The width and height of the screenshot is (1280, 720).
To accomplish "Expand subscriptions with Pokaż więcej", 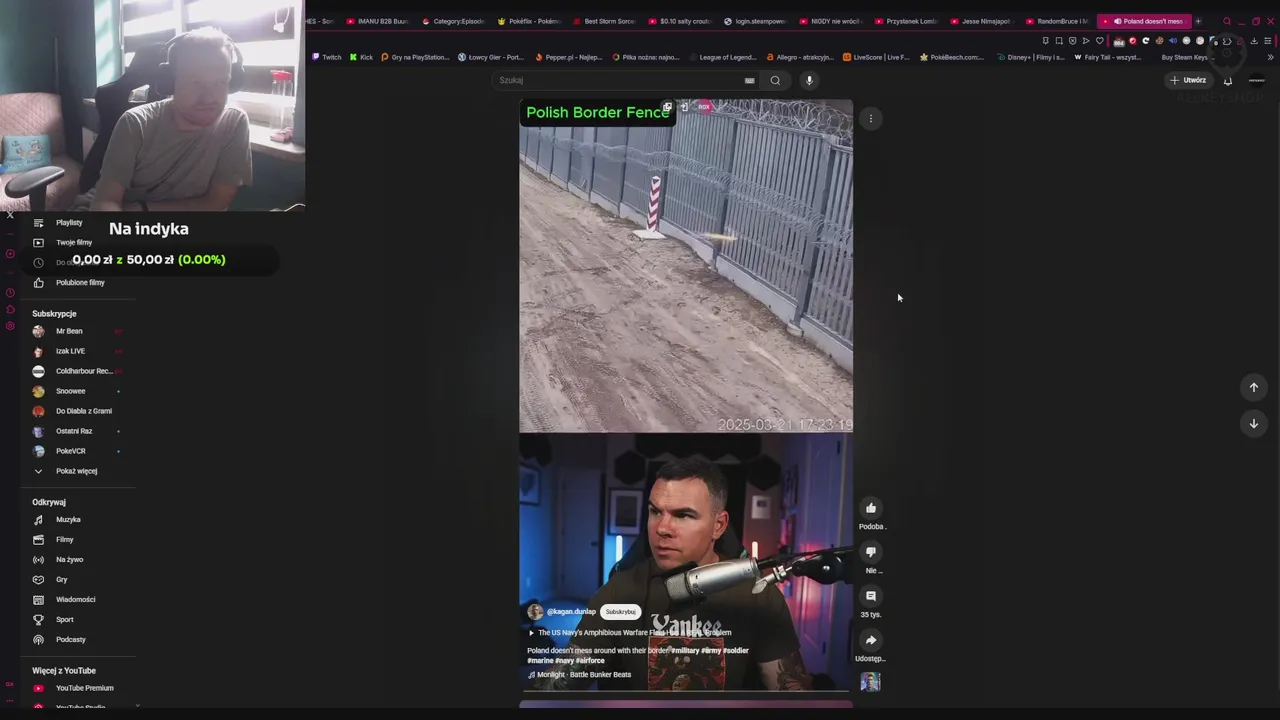I will [76, 471].
